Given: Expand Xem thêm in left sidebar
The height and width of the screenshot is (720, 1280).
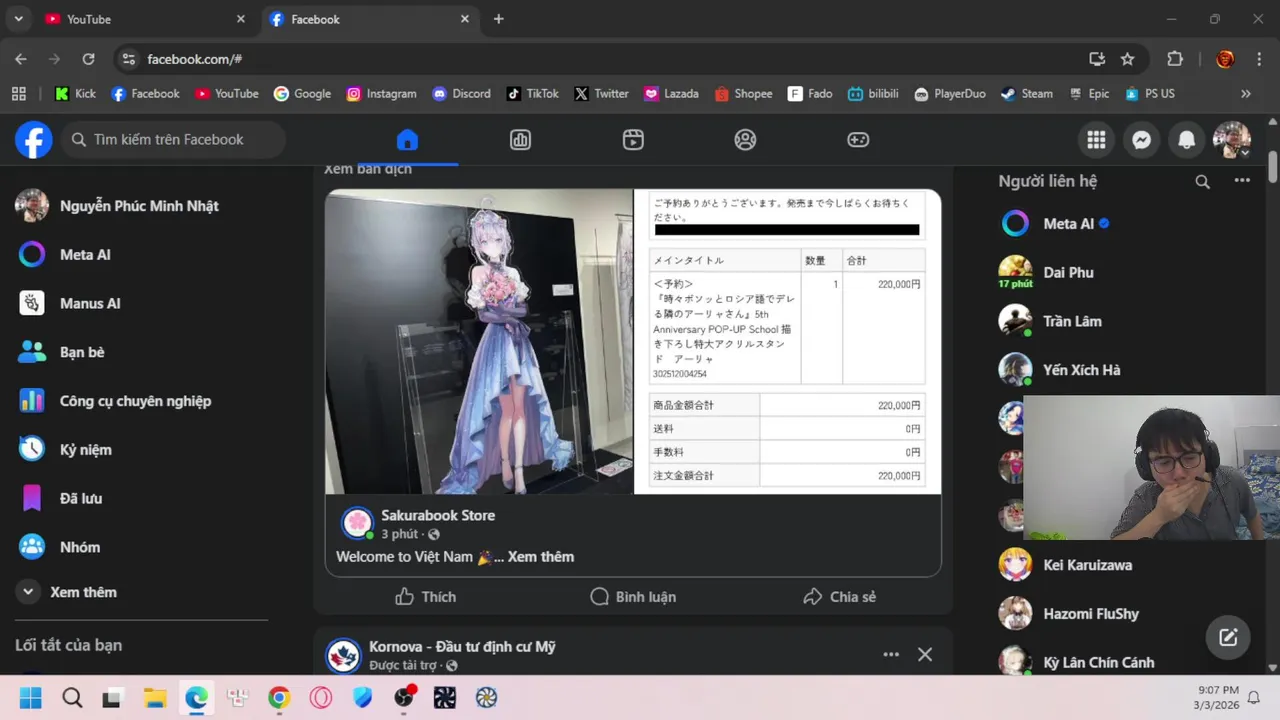Looking at the screenshot, I should click(x=68, y=592).
